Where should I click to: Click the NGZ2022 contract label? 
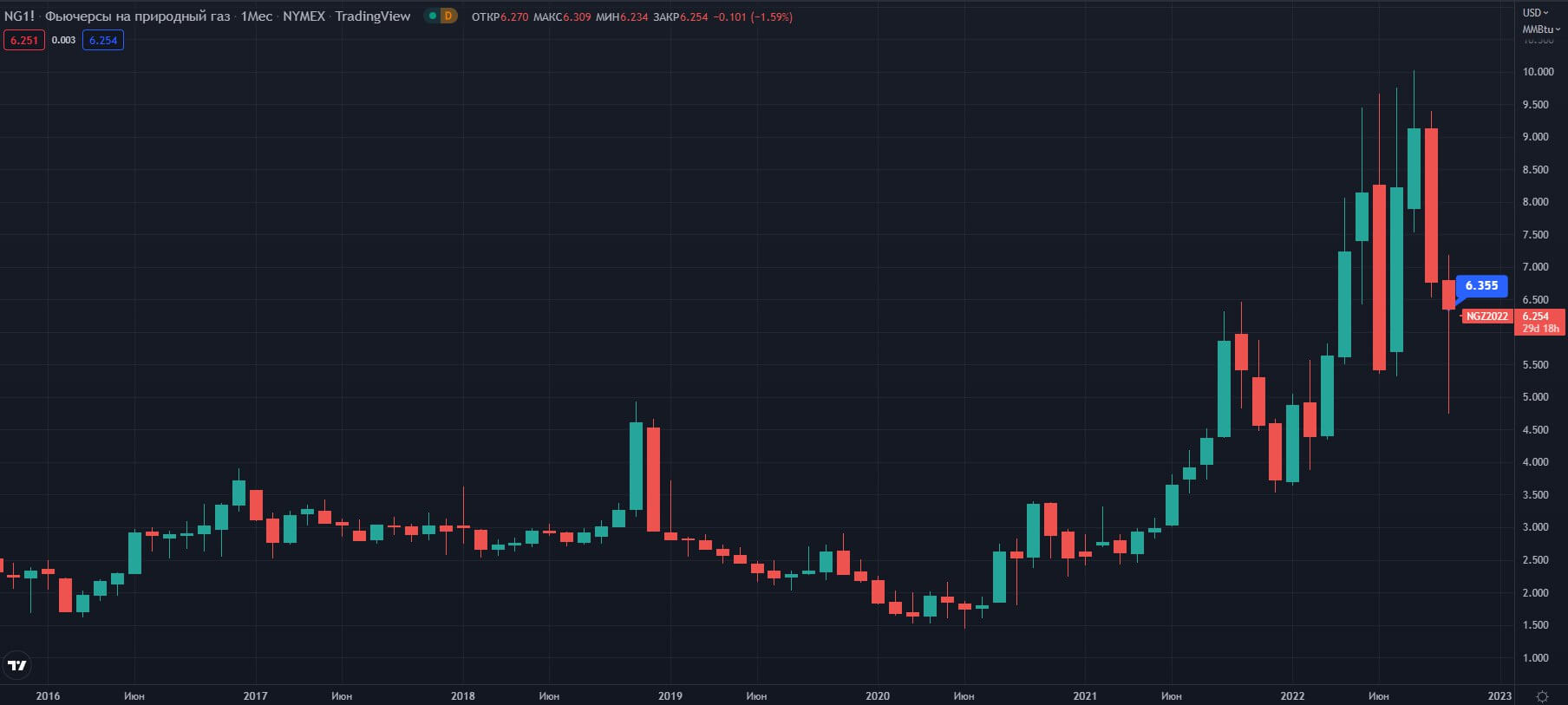pyautogui.click(x=1487, y=317)
